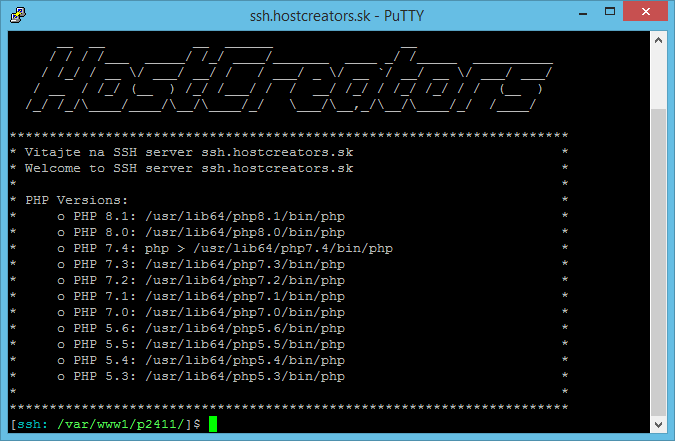The height and width of the screenshot is (441, 675).
Task: Click the green terminal cursor block
Action: pyautogui.click(x=213, y=424)
